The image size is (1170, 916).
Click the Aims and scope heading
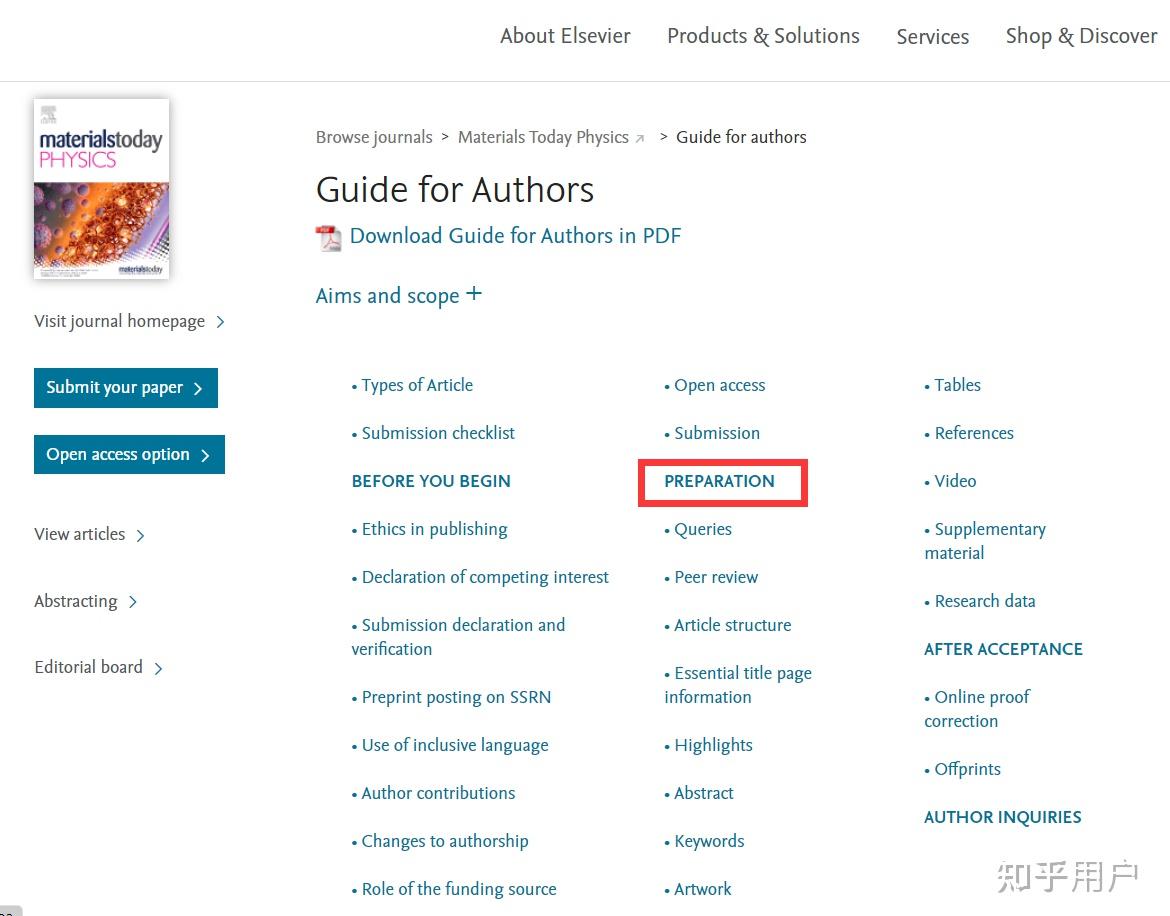[x=387, y=296]
